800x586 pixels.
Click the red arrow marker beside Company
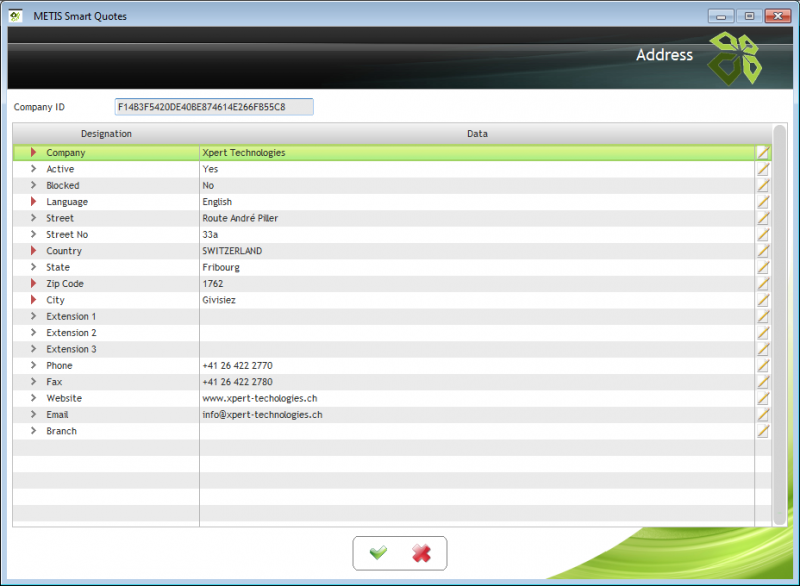[33, 152]
